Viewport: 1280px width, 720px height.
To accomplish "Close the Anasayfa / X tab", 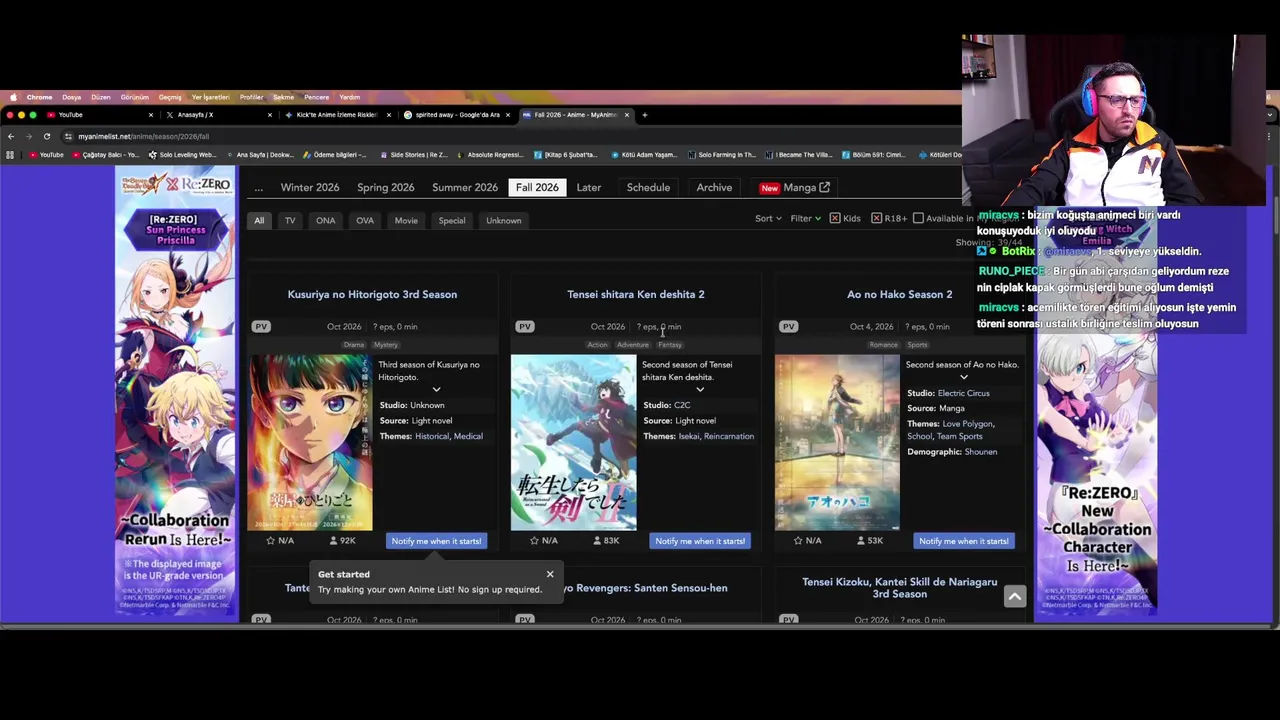I will [269, 115].
